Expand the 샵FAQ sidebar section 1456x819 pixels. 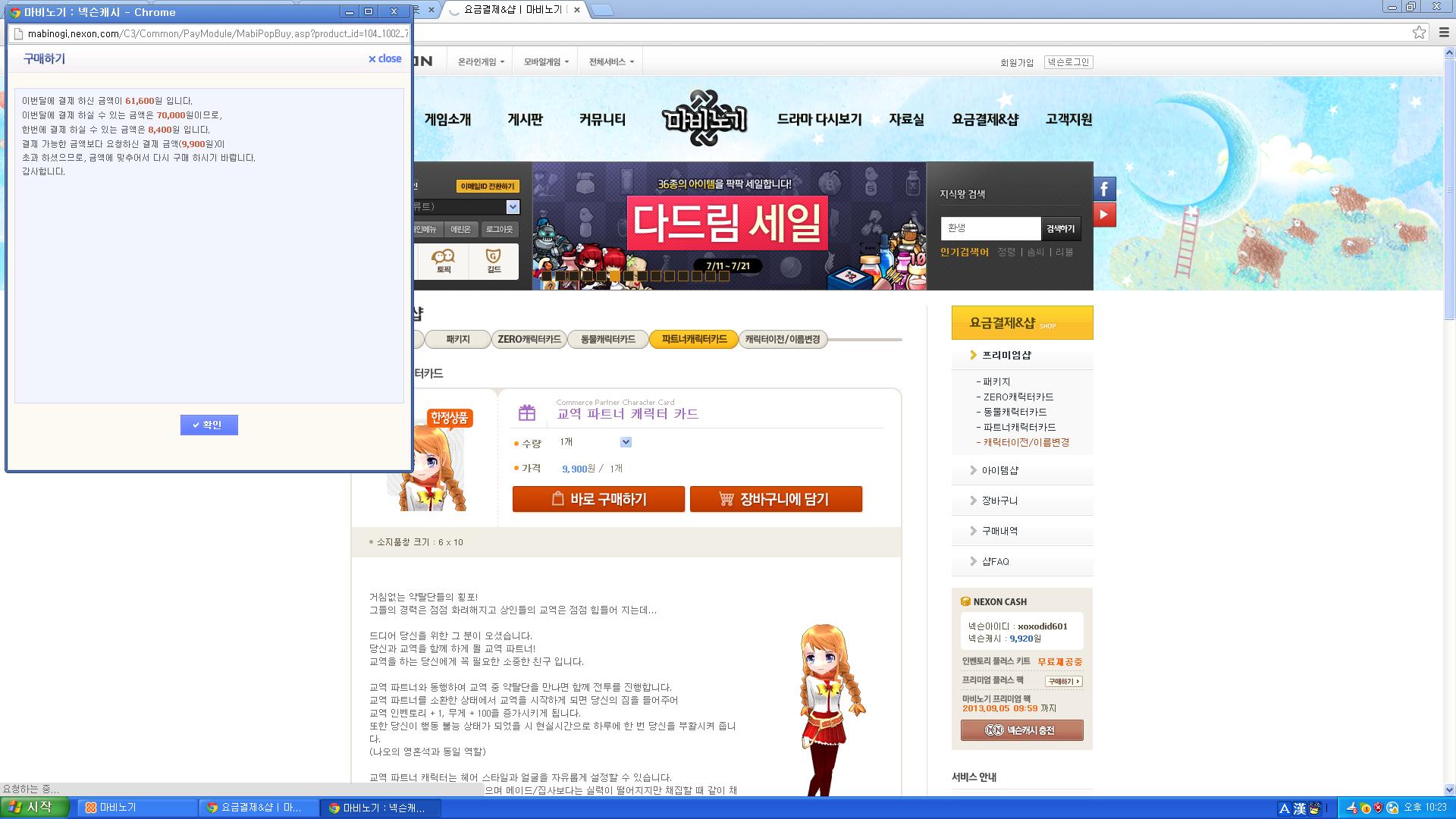click(x=1022, y=561)
